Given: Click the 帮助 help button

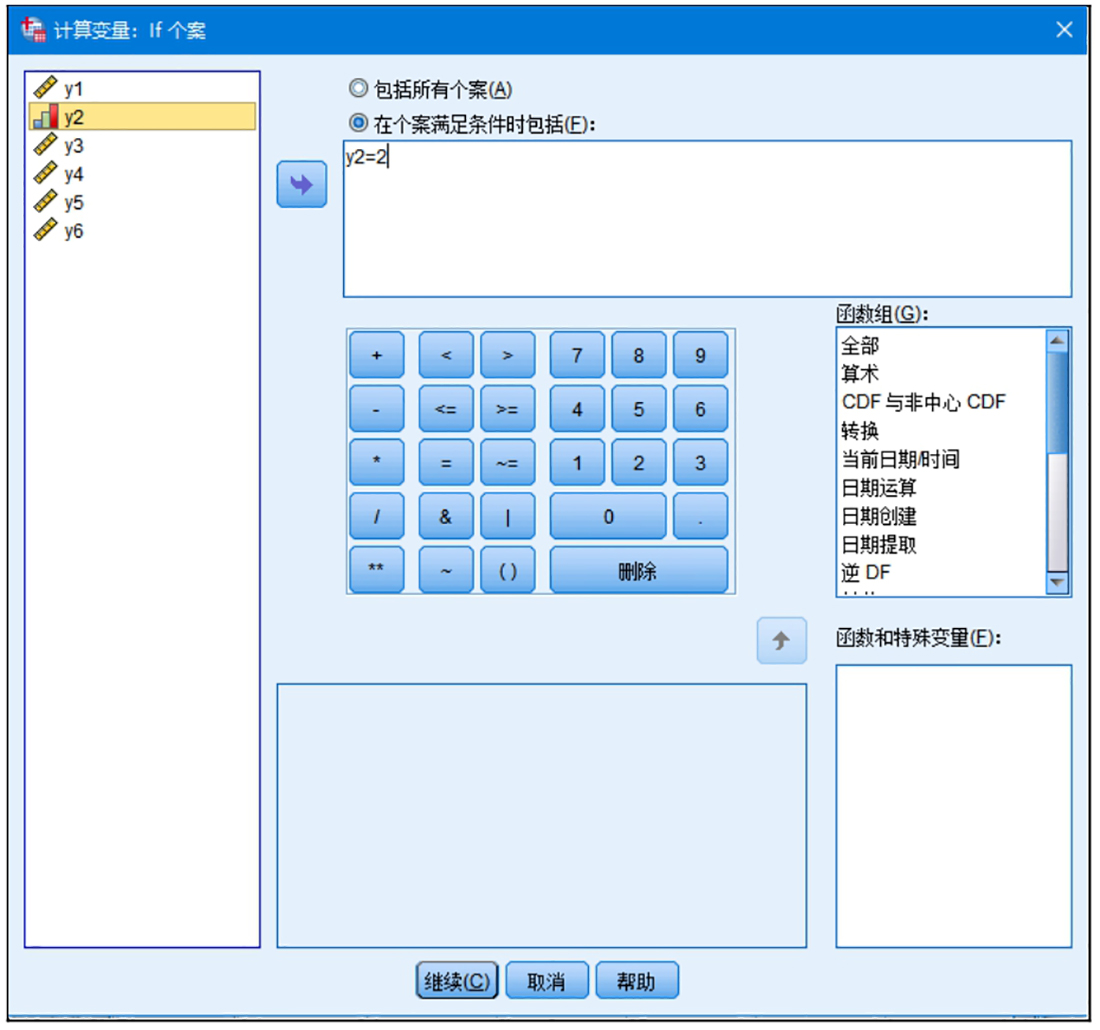Looking at the screenshot, I should 637,980.
